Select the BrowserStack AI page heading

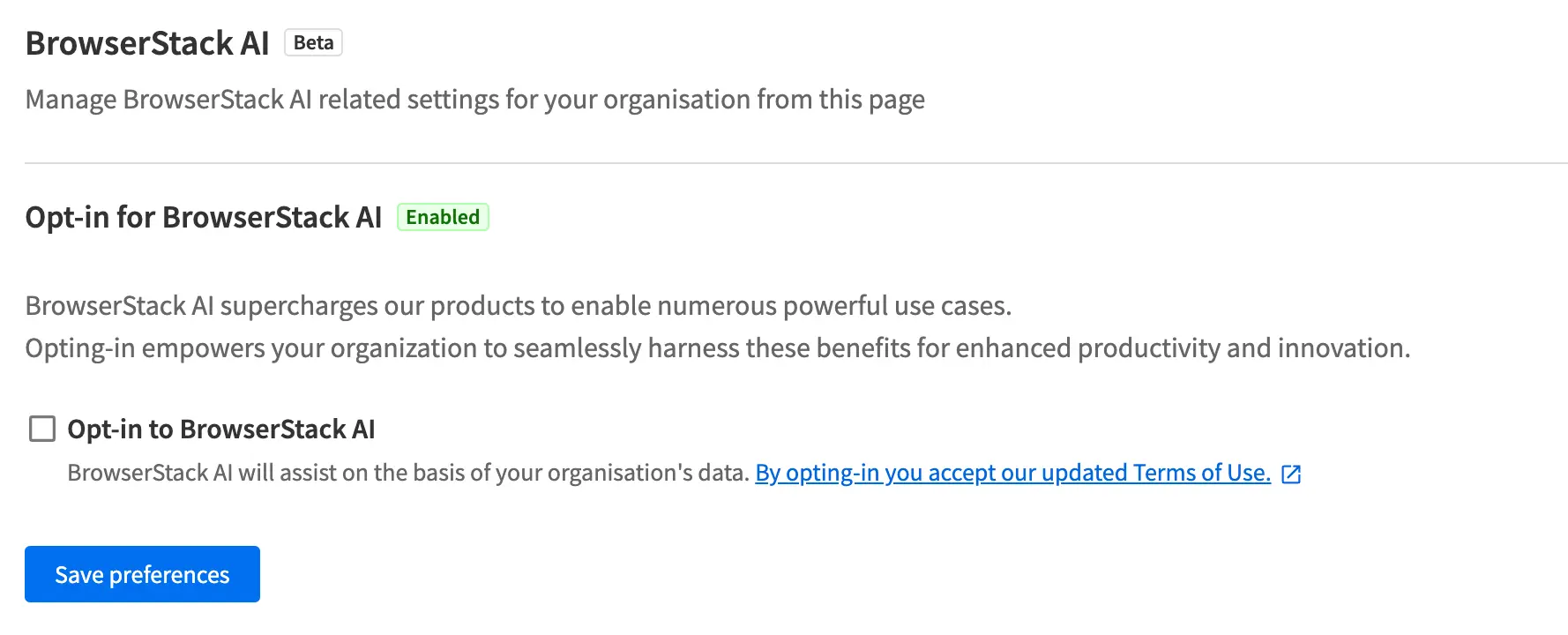[147, 43]
